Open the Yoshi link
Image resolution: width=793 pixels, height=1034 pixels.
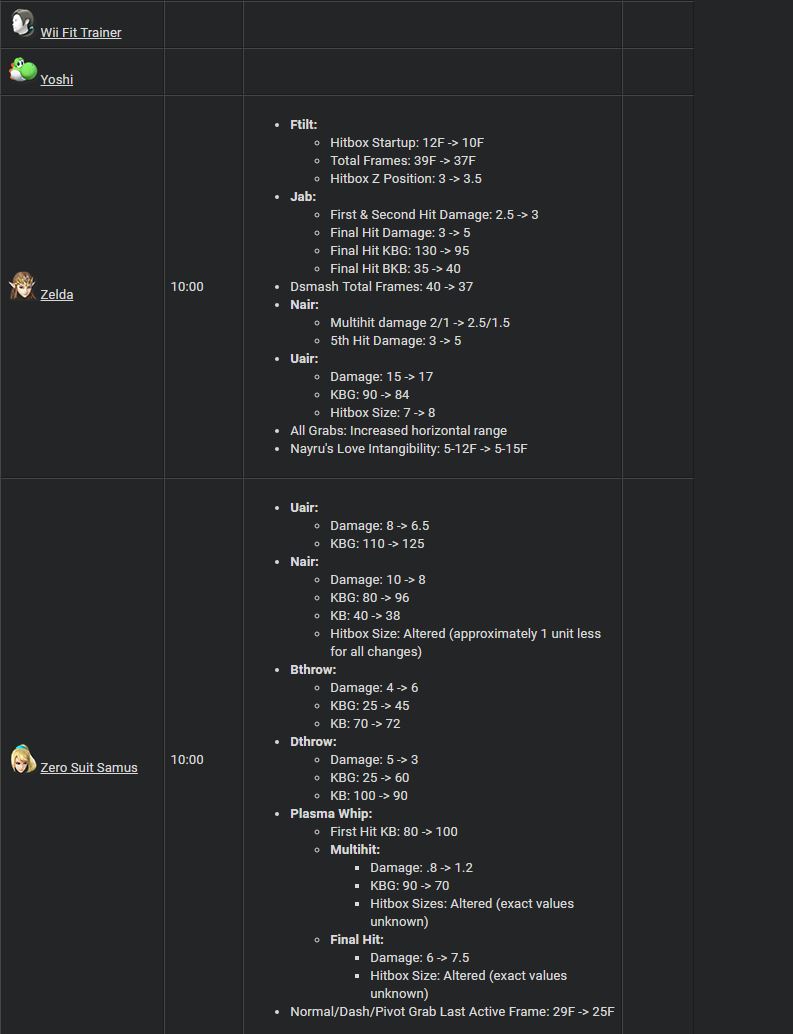click(x=57, y=79)
